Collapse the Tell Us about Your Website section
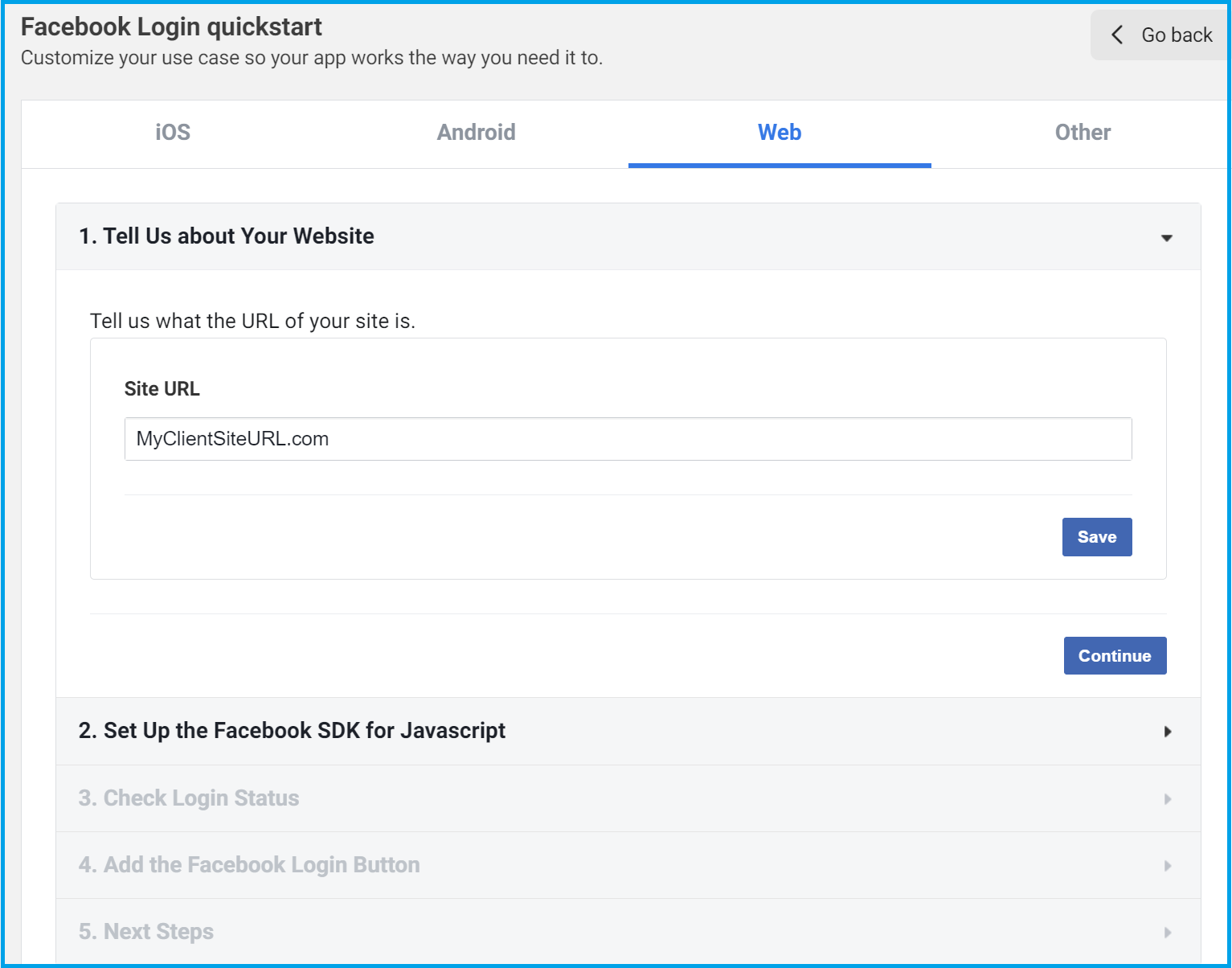Screen dimensions: 1232x968 pos(628,236)
